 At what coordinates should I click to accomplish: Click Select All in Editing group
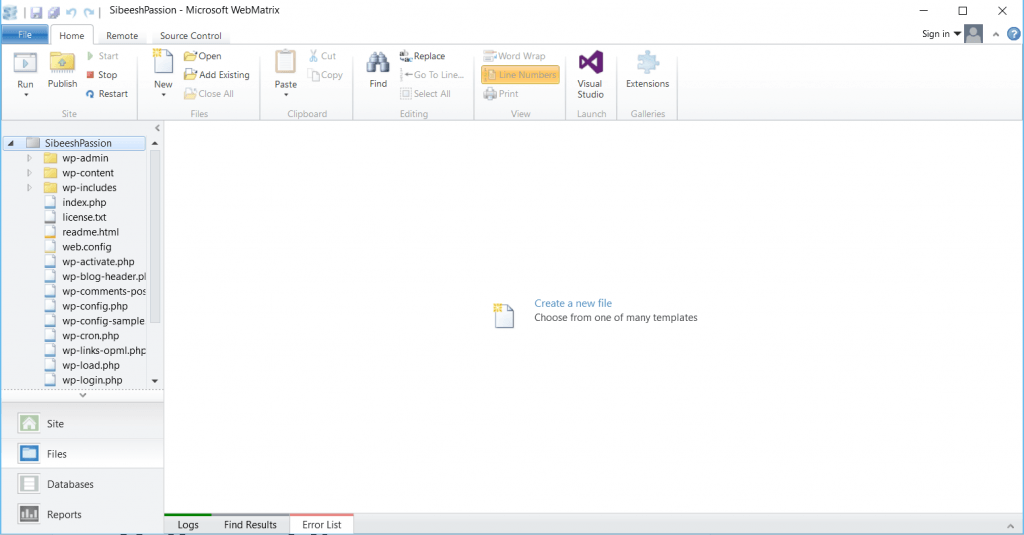[x=425, y=94]
